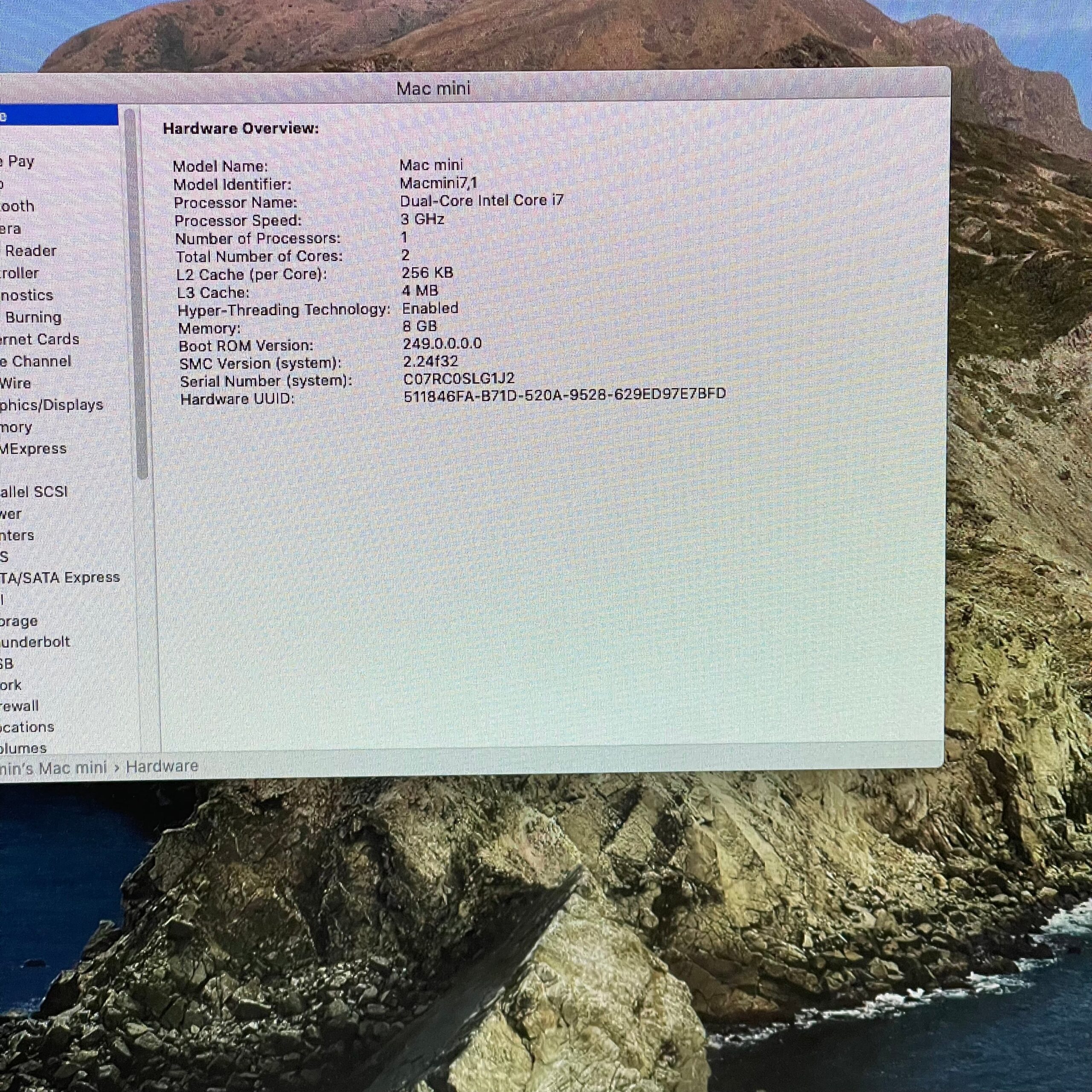Select the Firewall sidebar item
This screenshot has height=1092, width=1092.
tap(20, 706)
